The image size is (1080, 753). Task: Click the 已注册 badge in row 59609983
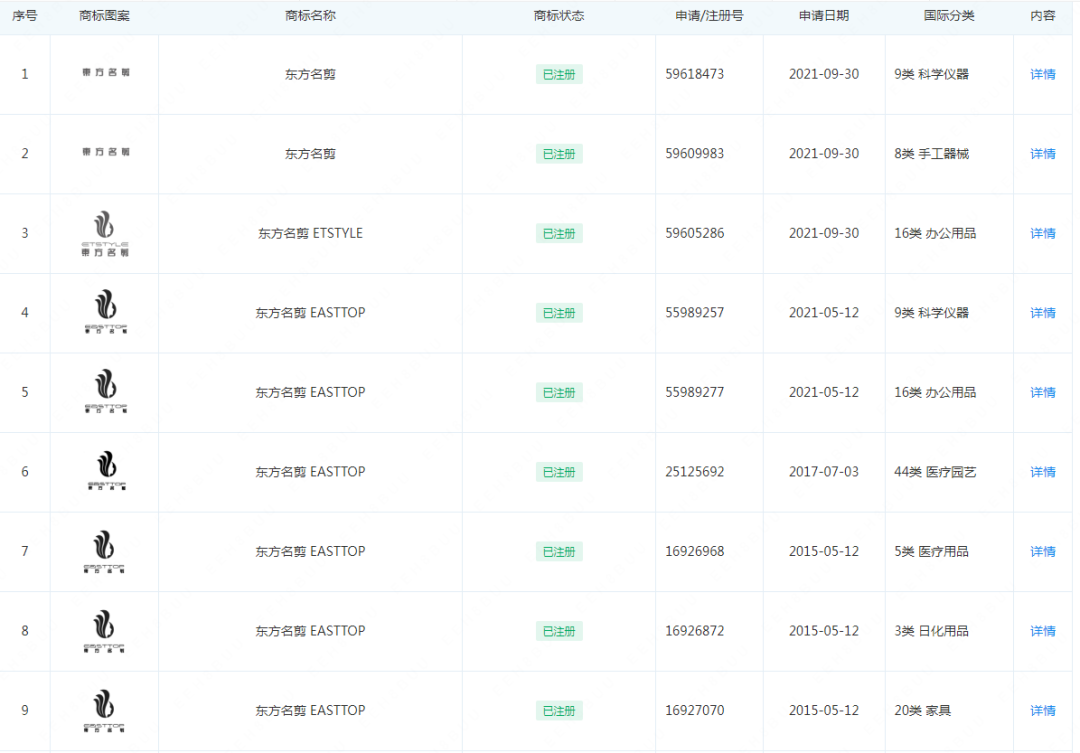click(x=559, y=154)
